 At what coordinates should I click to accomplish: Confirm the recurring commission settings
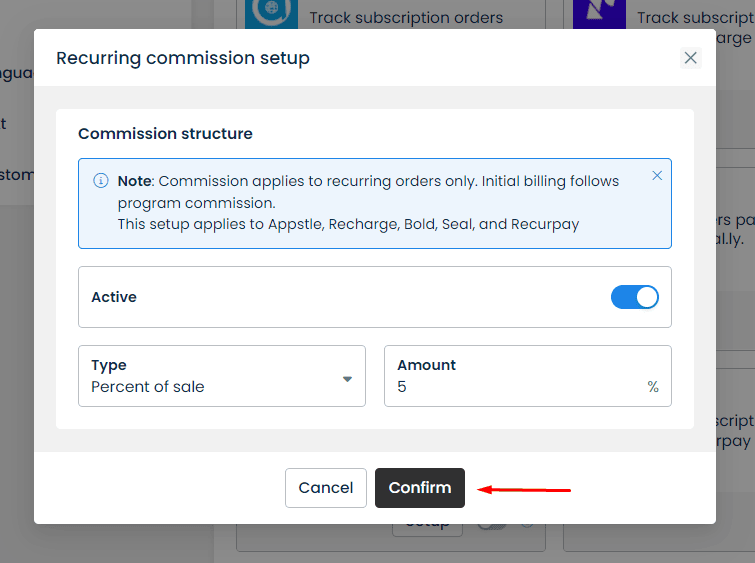coord(420,488)
